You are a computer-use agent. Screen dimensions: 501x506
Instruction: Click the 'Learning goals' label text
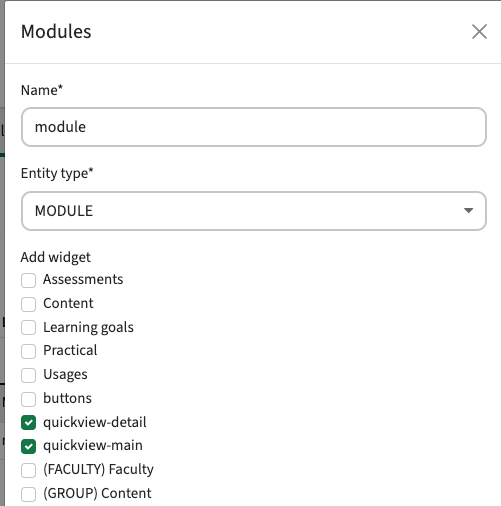point(88,327)
